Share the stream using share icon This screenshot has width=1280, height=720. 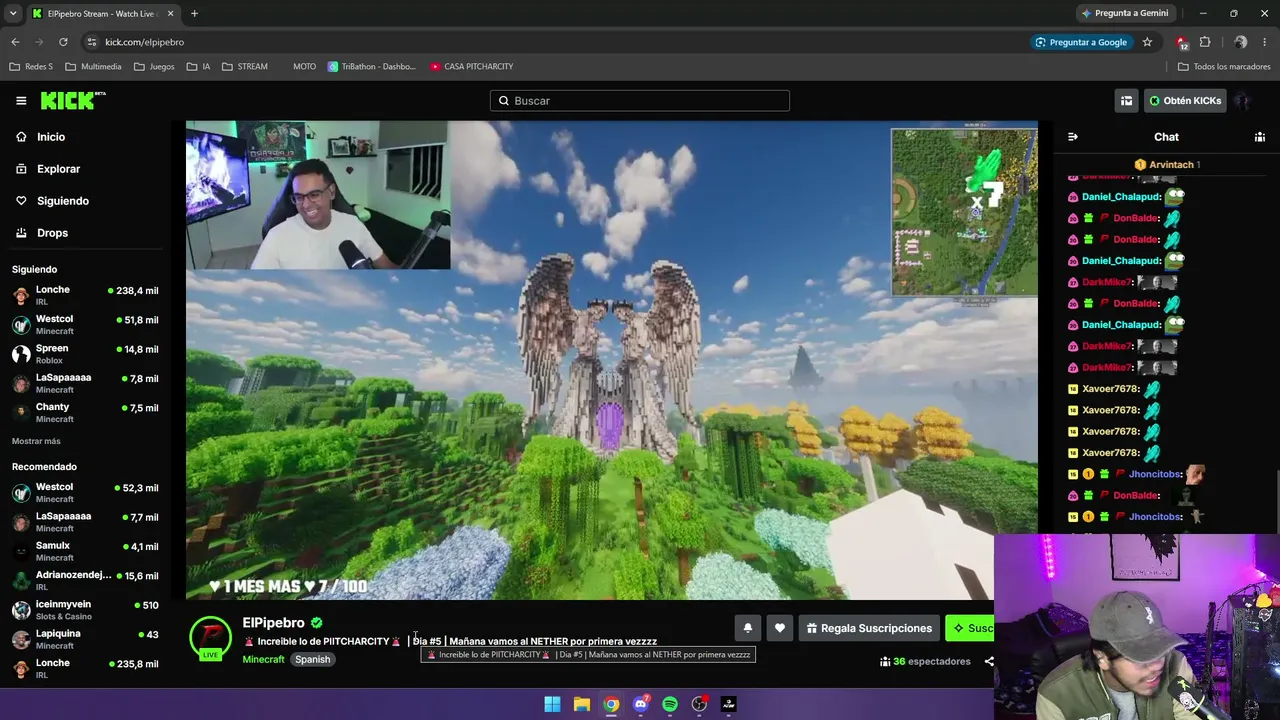[988, 661]
